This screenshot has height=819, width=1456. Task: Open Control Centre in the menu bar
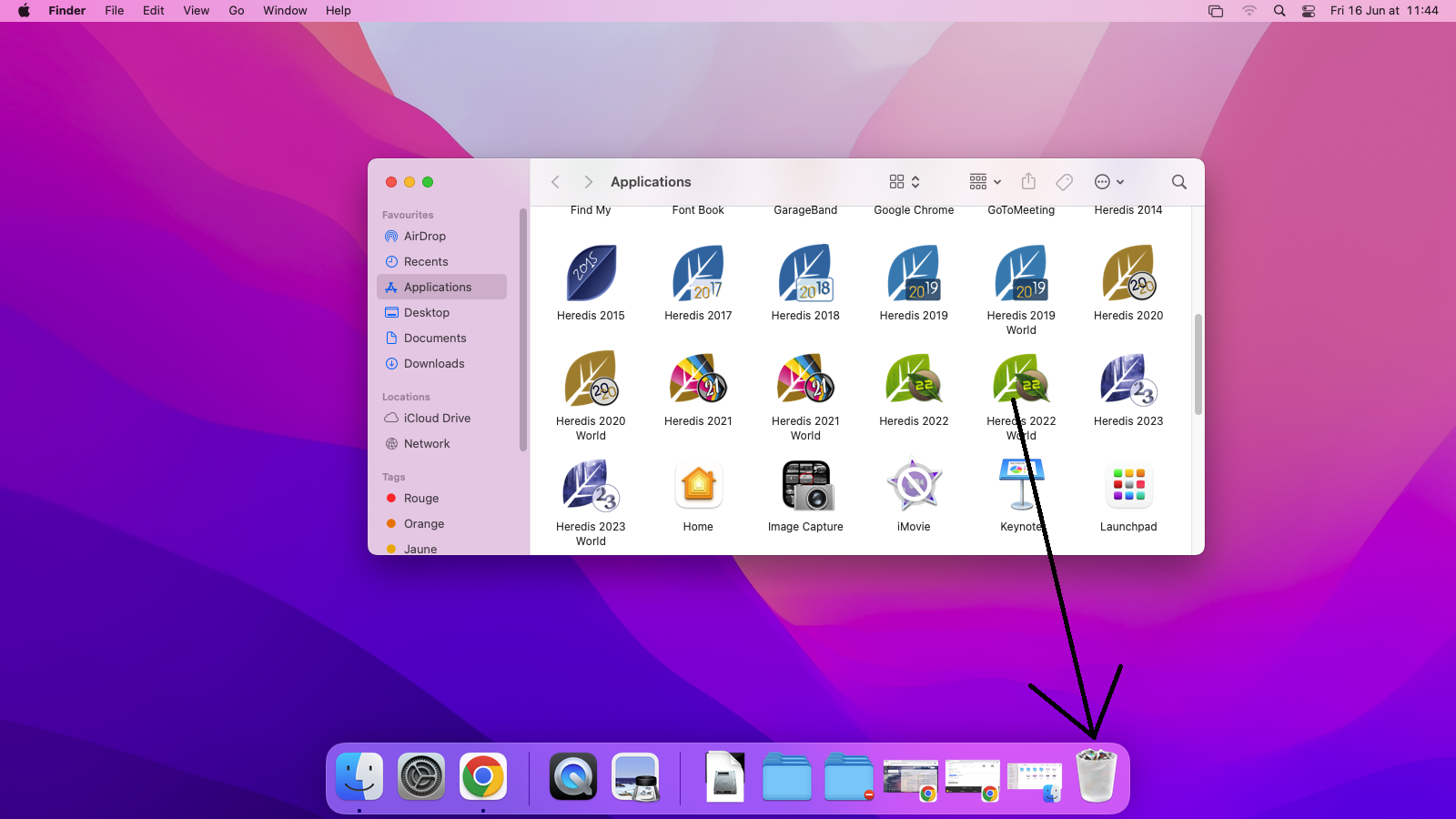click(1308, 11)
